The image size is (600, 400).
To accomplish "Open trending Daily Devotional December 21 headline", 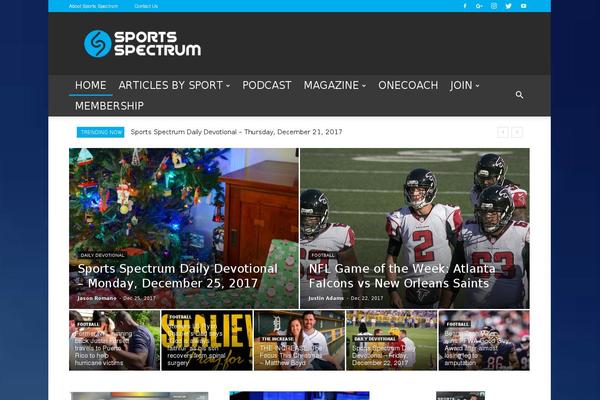I will click(x=236, y=132).
